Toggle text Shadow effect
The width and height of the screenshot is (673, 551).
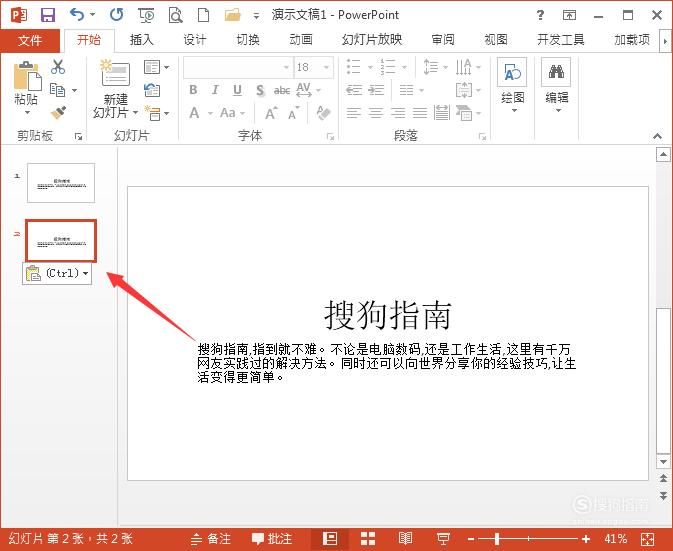[x=260, y=90]
